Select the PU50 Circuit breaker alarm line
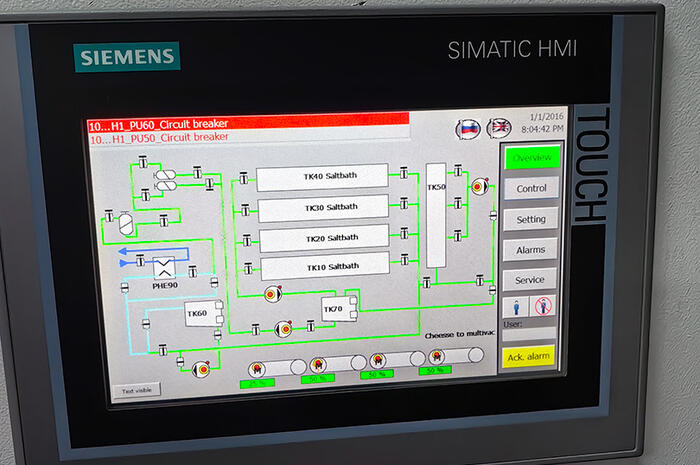 [249, 137]
